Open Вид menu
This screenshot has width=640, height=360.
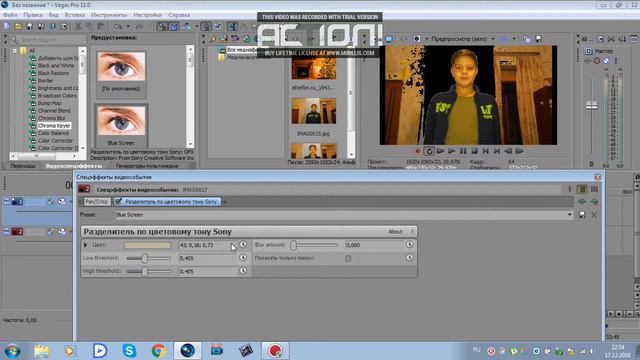coord(53,15)
